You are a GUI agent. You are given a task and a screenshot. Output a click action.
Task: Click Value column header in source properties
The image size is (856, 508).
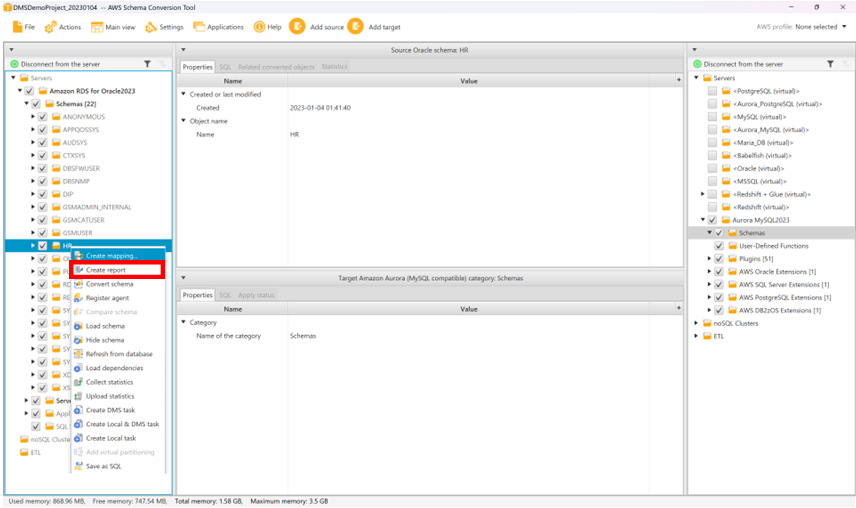pos(468,81)
